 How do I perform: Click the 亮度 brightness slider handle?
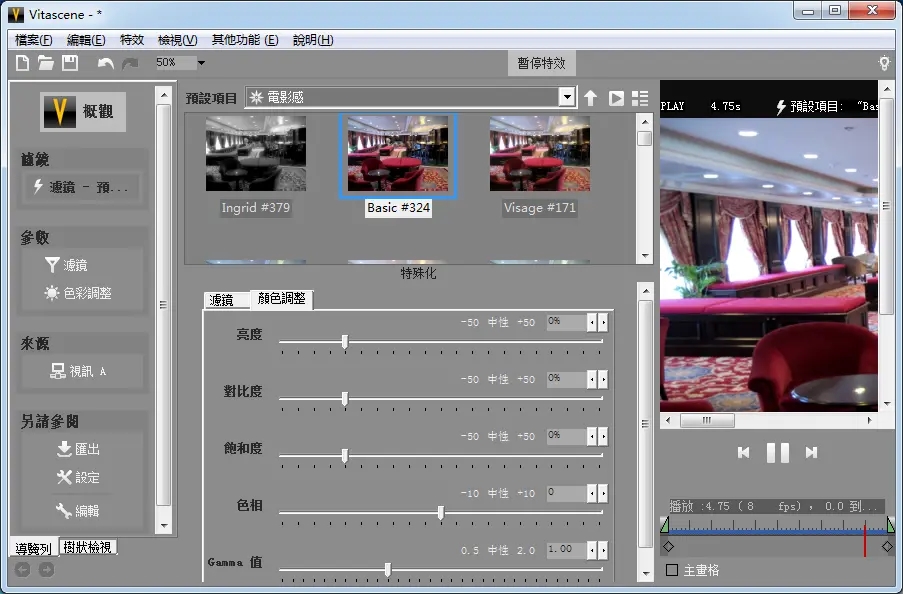coord(345,342)
